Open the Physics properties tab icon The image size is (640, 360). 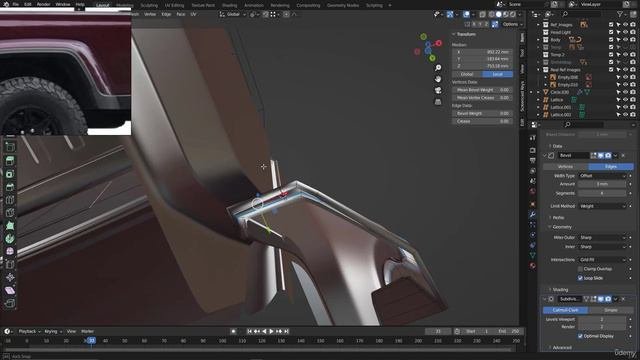(532, 235)
